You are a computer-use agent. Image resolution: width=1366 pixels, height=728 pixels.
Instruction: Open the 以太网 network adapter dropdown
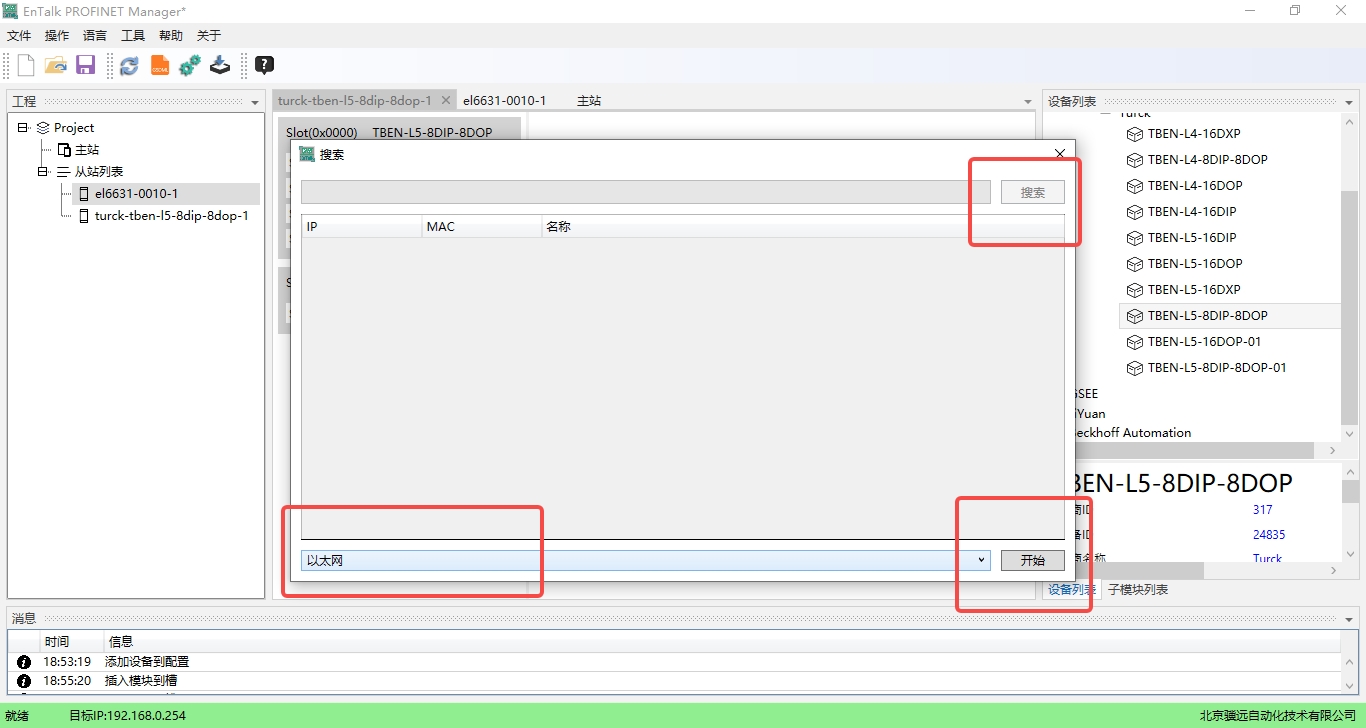pos(981,561)
